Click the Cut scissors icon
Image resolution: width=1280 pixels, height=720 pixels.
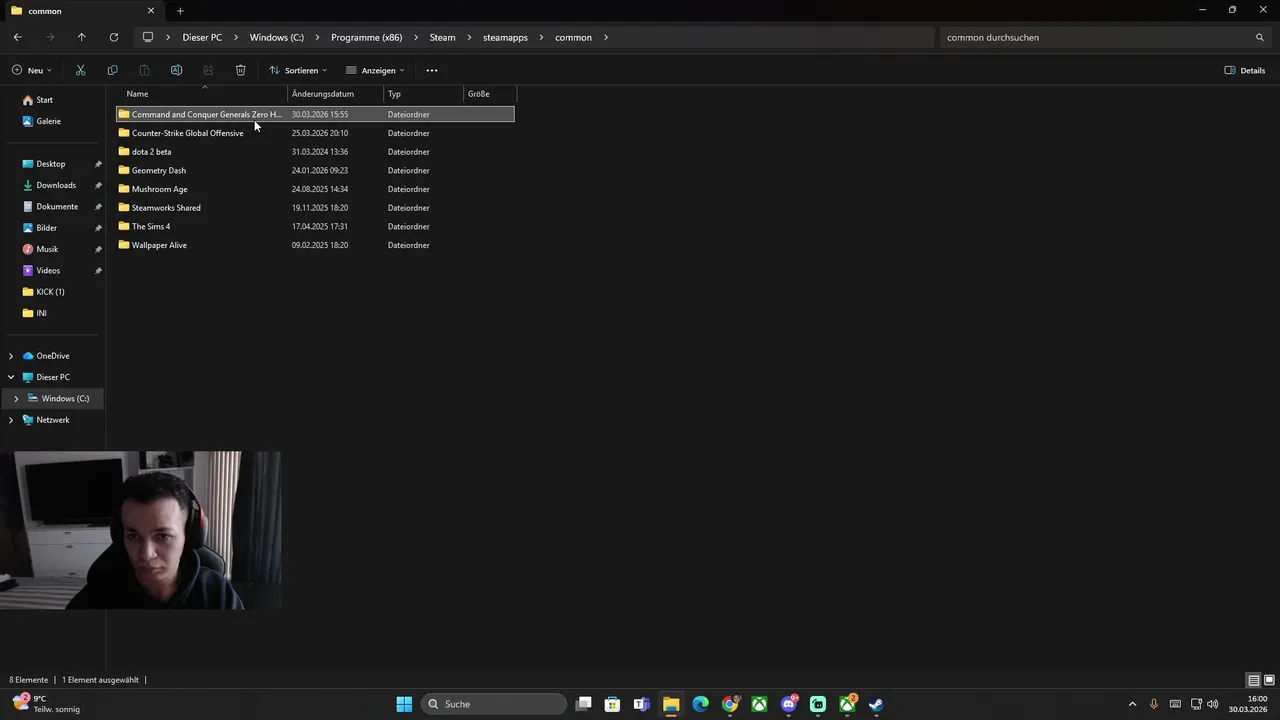tap(81, 70)
